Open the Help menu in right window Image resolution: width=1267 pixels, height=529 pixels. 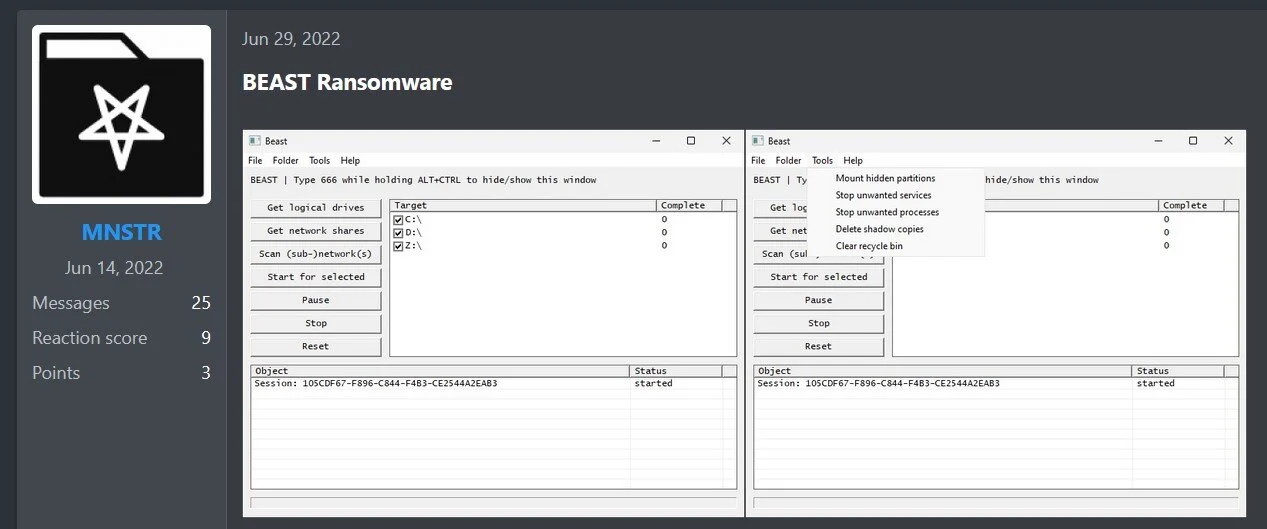point(852,160)
